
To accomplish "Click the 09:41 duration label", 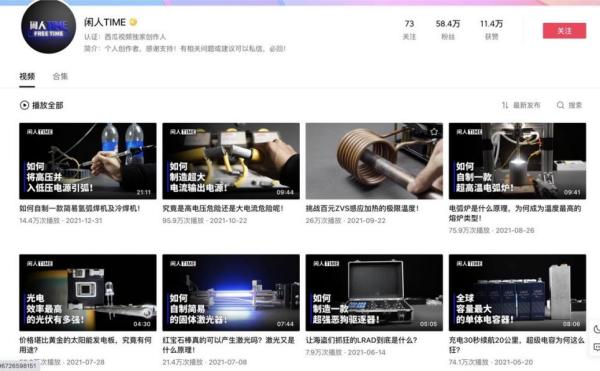I will [x=572, y=192].
